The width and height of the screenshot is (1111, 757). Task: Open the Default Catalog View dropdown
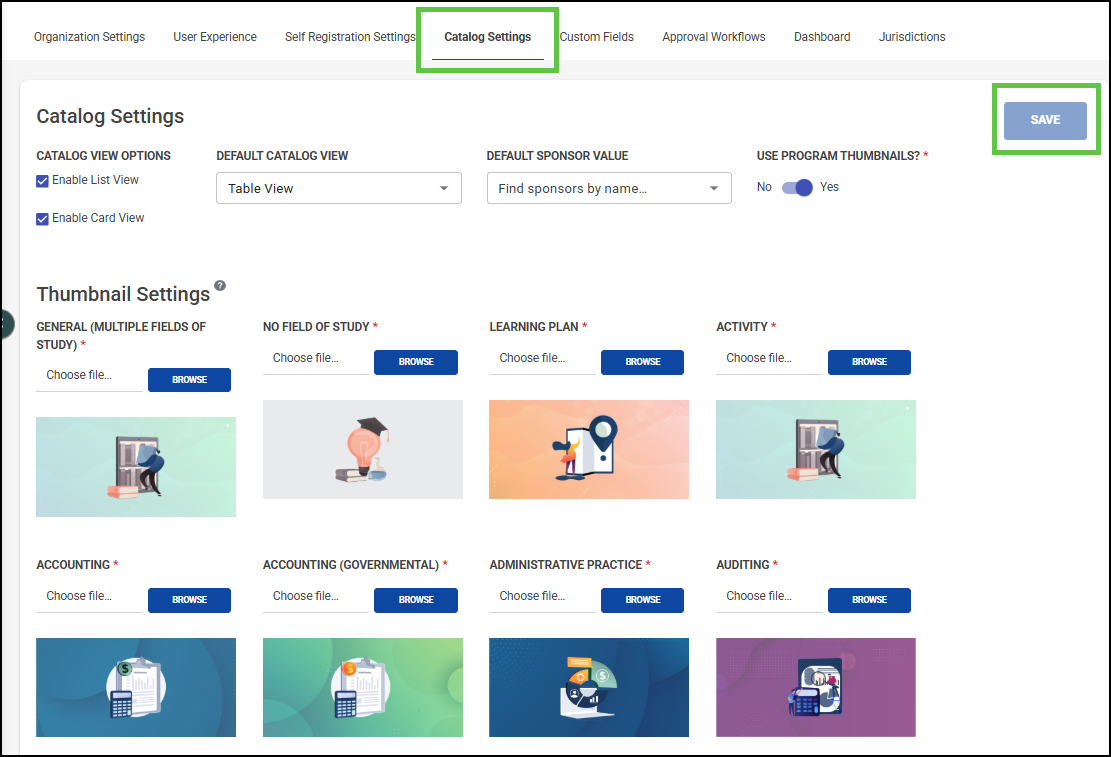click(x=339, y=188)
